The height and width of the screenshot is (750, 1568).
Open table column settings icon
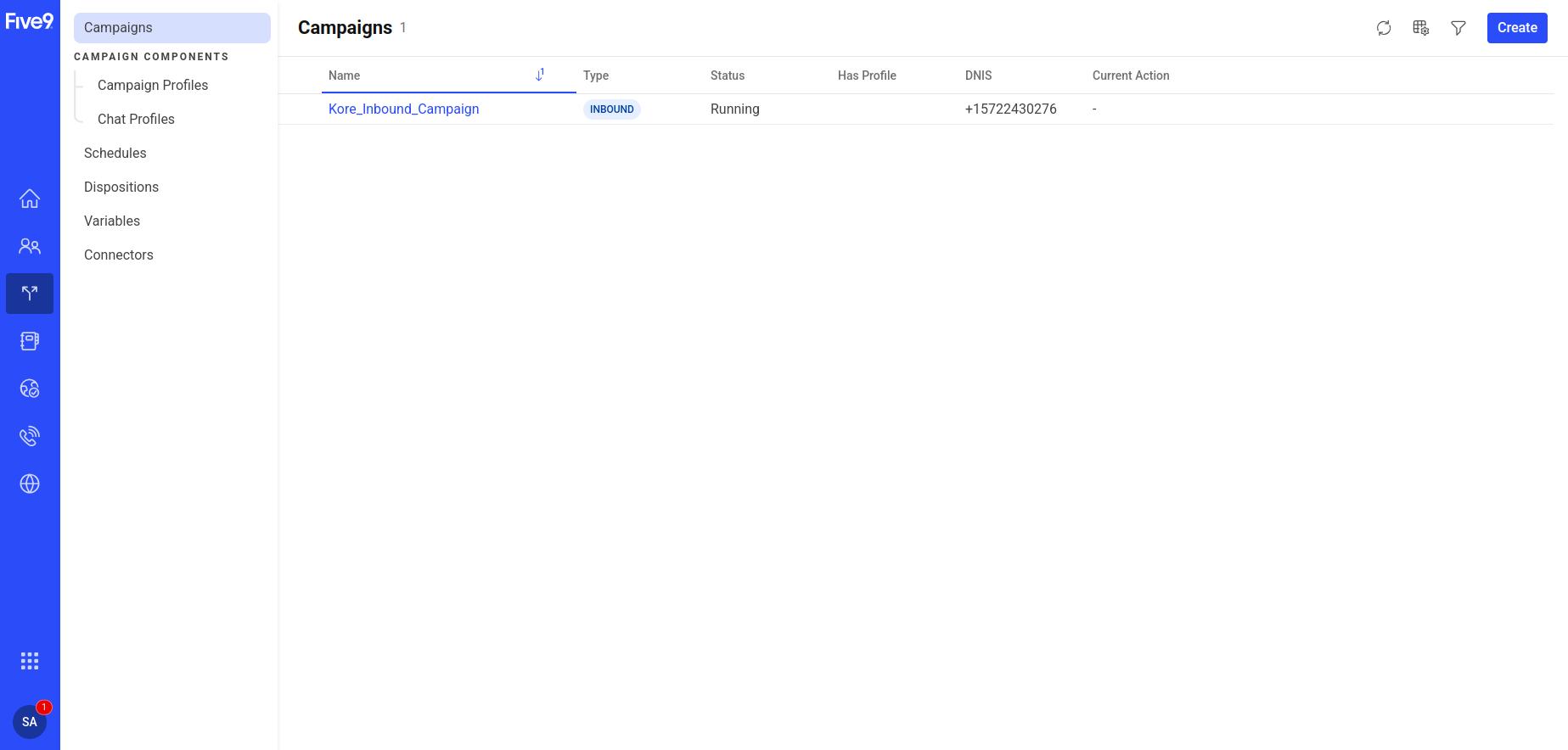tap(1421, 28)
